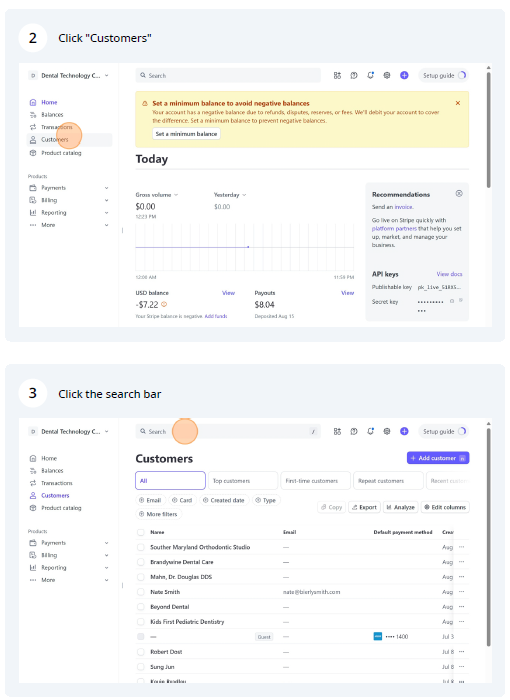
Task: Click the Export icon button above customers table
Action: coord(364,507)
